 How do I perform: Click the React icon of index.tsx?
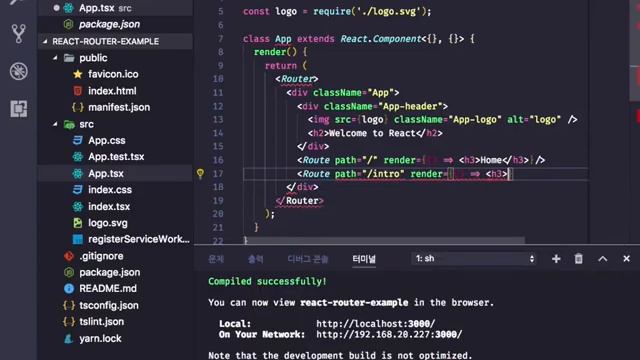78,207
